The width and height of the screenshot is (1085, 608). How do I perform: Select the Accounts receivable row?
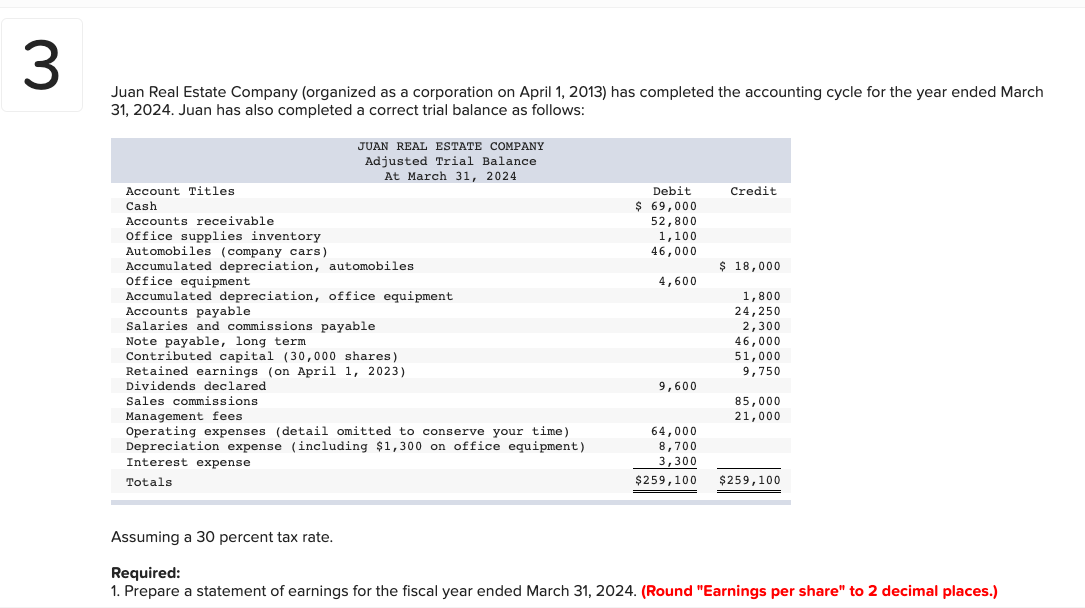(199, 221)
